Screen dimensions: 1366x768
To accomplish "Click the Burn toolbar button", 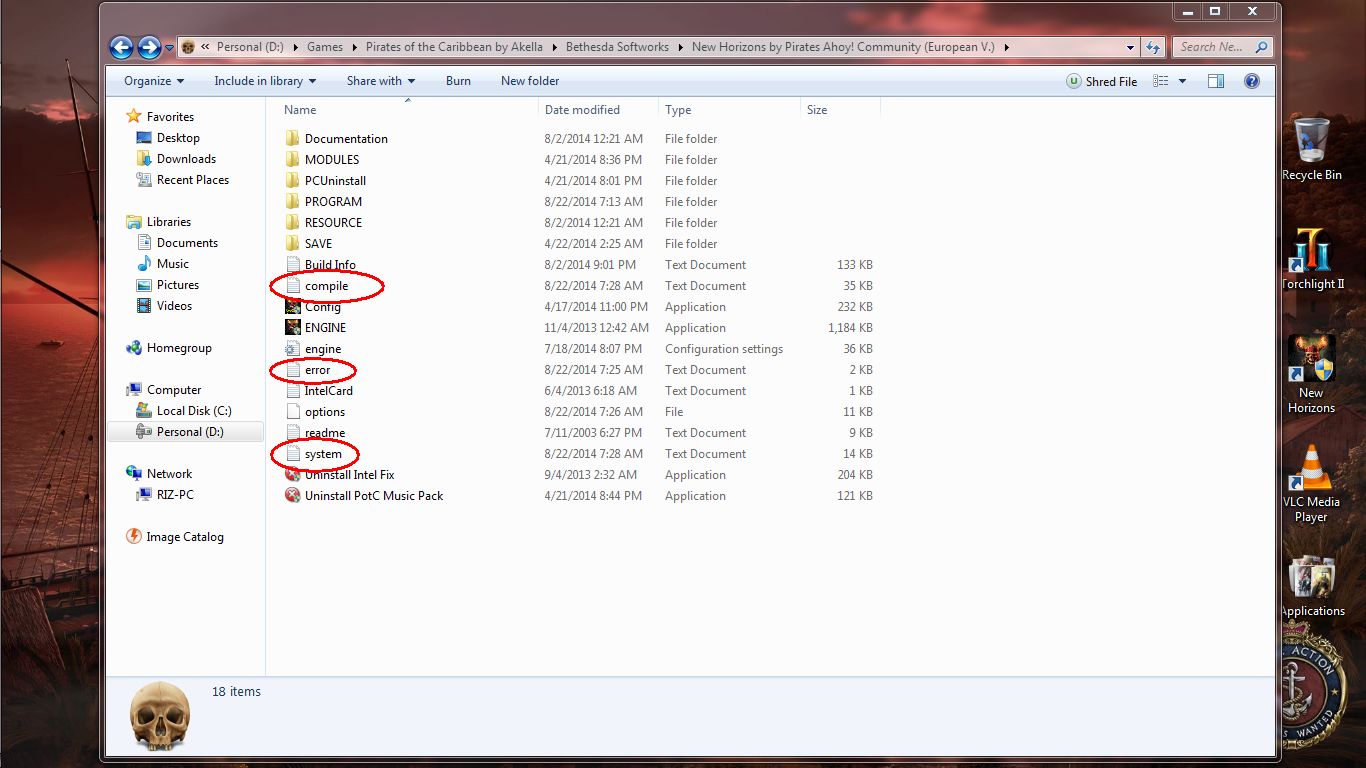I will tap(458, 81).
